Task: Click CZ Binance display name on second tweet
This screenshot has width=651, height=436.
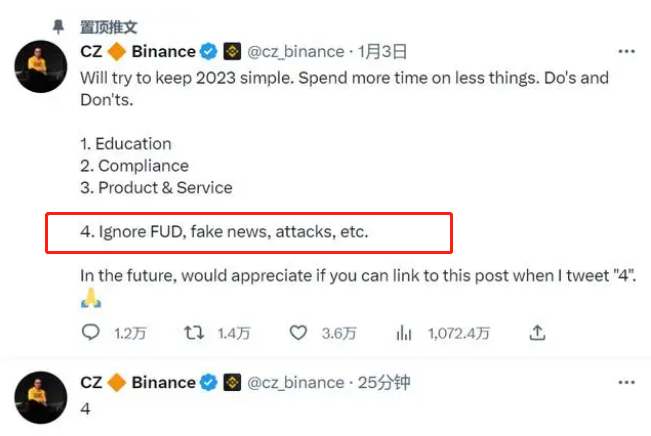Action: click(137, 382)
